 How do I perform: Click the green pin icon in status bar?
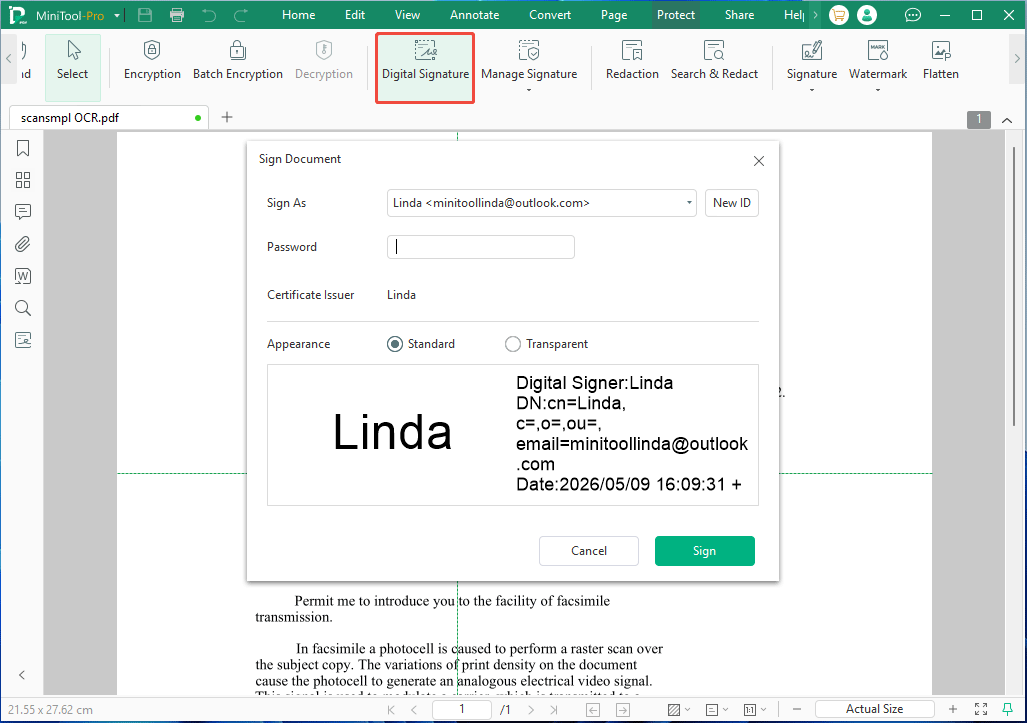[x=1008, y=709]
